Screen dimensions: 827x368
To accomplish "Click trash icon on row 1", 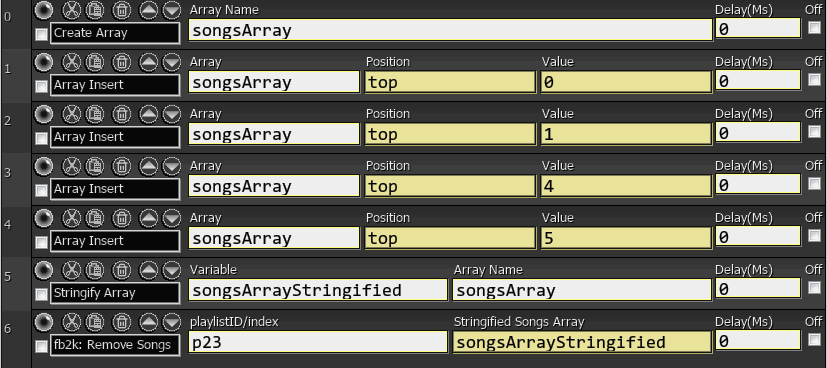I will (x=122, y=62).
